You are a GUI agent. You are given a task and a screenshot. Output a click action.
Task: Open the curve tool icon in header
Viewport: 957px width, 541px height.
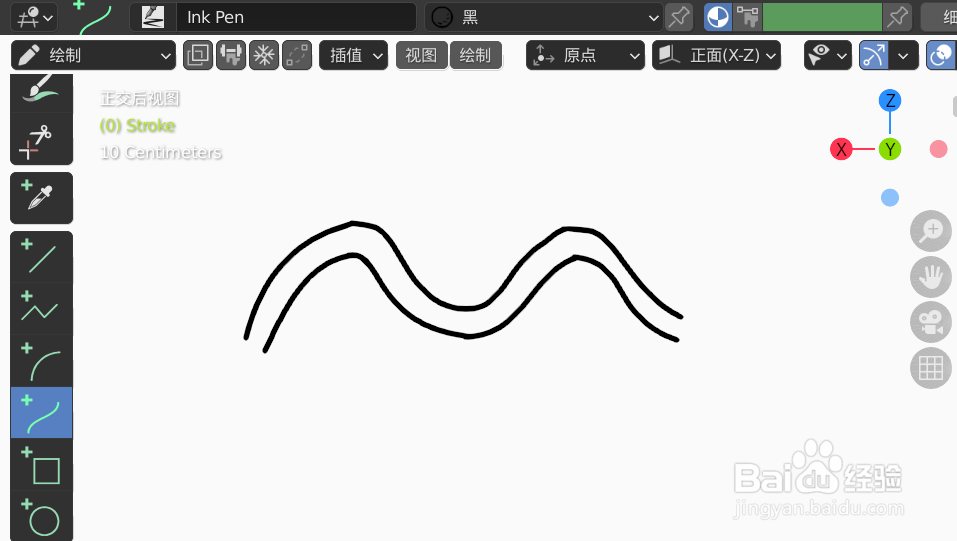(95, 17)
